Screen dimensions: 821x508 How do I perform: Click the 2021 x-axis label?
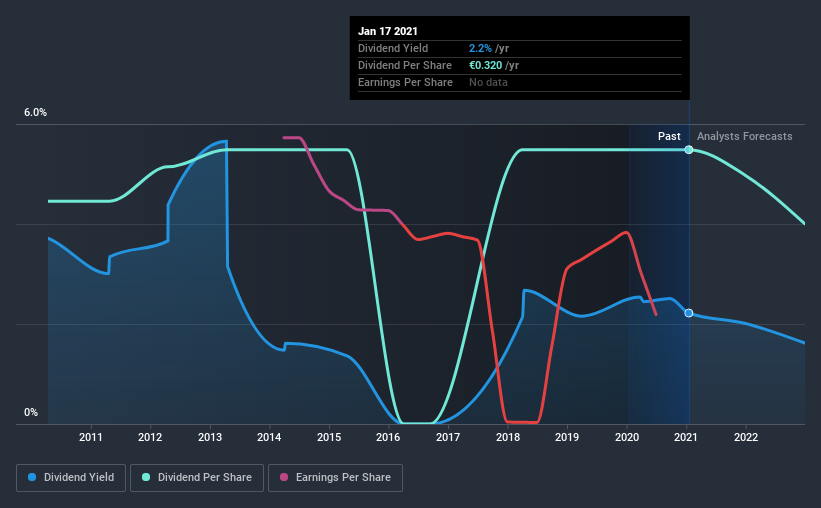[686, 437]
